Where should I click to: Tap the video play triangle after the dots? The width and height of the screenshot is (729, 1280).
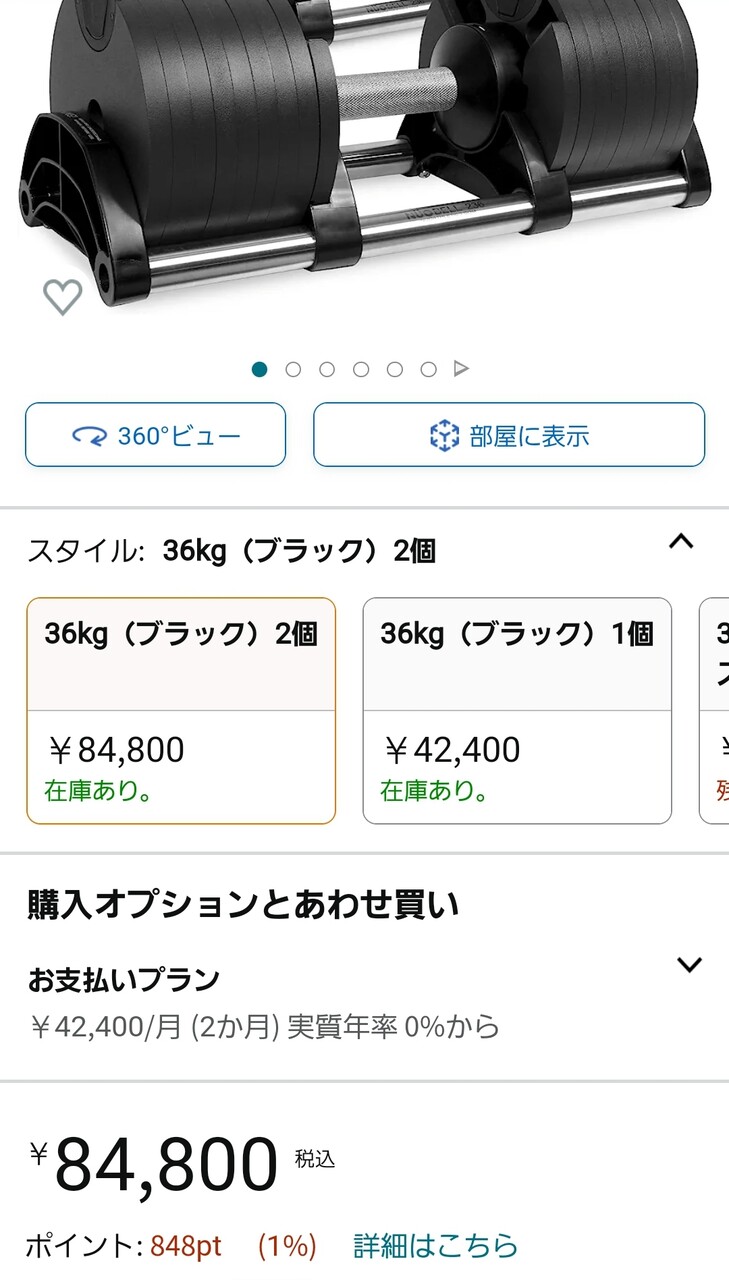coord(461,369)
